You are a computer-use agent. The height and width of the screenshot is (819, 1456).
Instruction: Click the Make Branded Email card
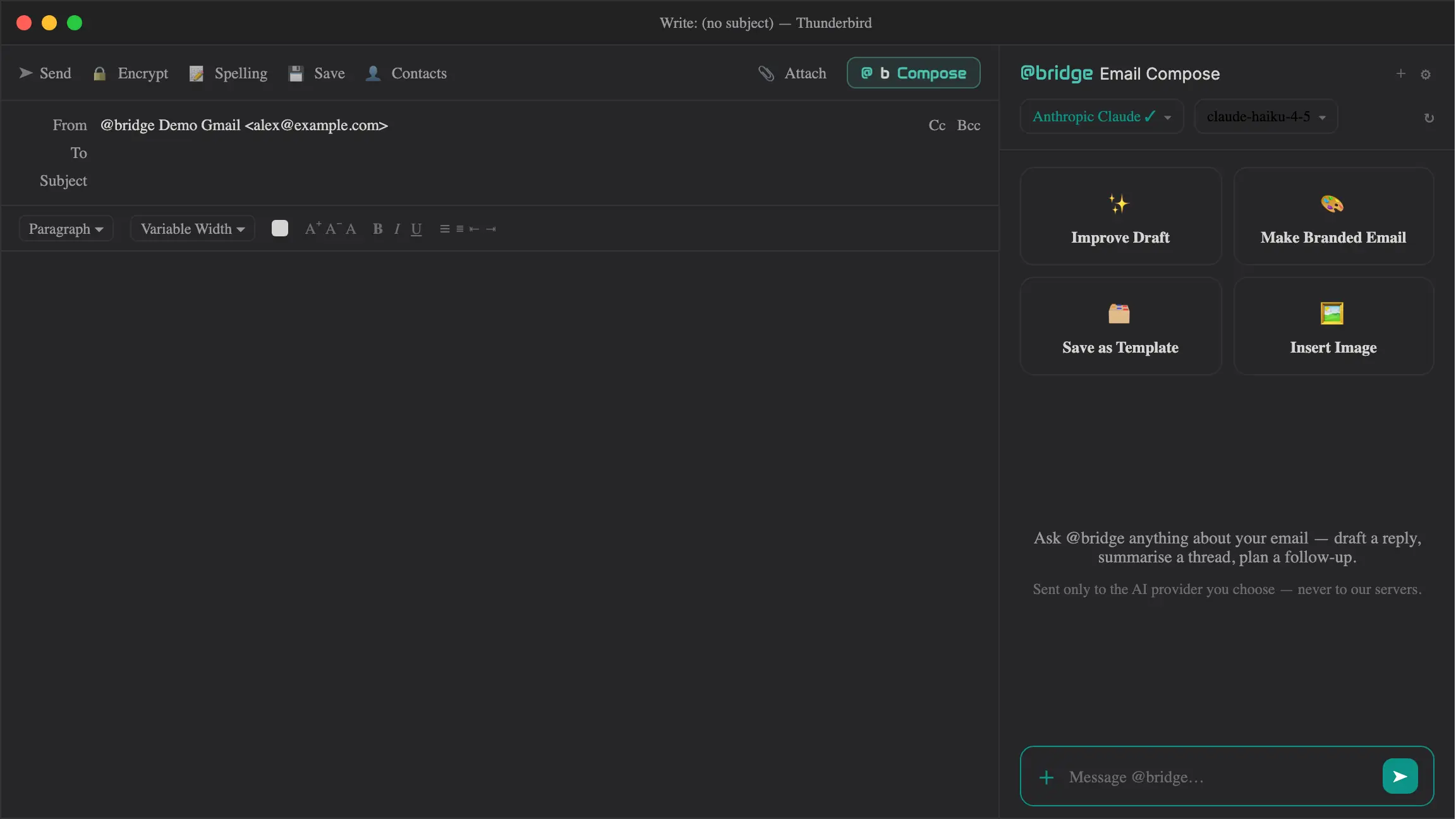point(1333,216)
